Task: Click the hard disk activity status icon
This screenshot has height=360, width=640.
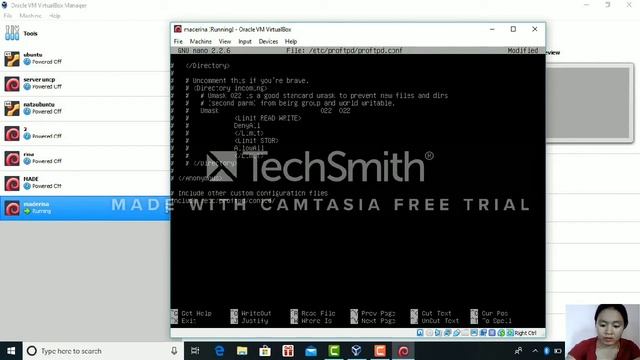Action: (x=420, y=333)
